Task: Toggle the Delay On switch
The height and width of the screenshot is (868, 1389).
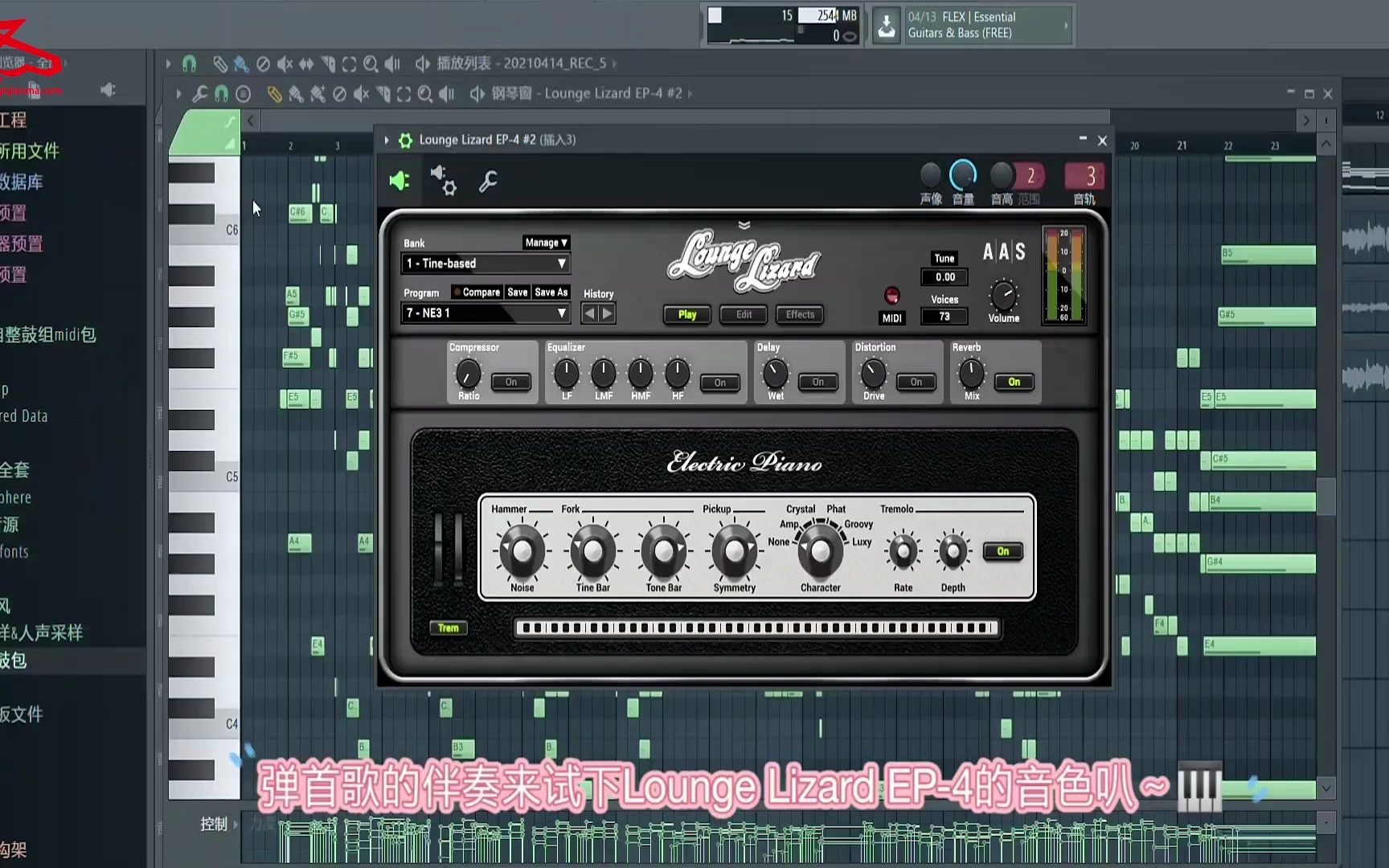Action: 818,382
